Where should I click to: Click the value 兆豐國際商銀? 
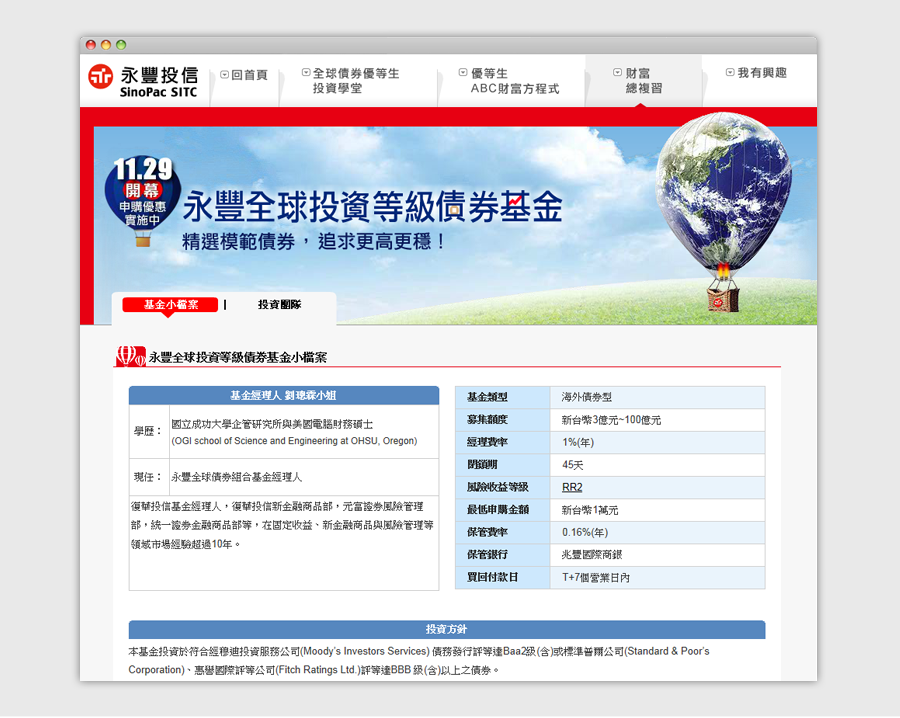592,555
